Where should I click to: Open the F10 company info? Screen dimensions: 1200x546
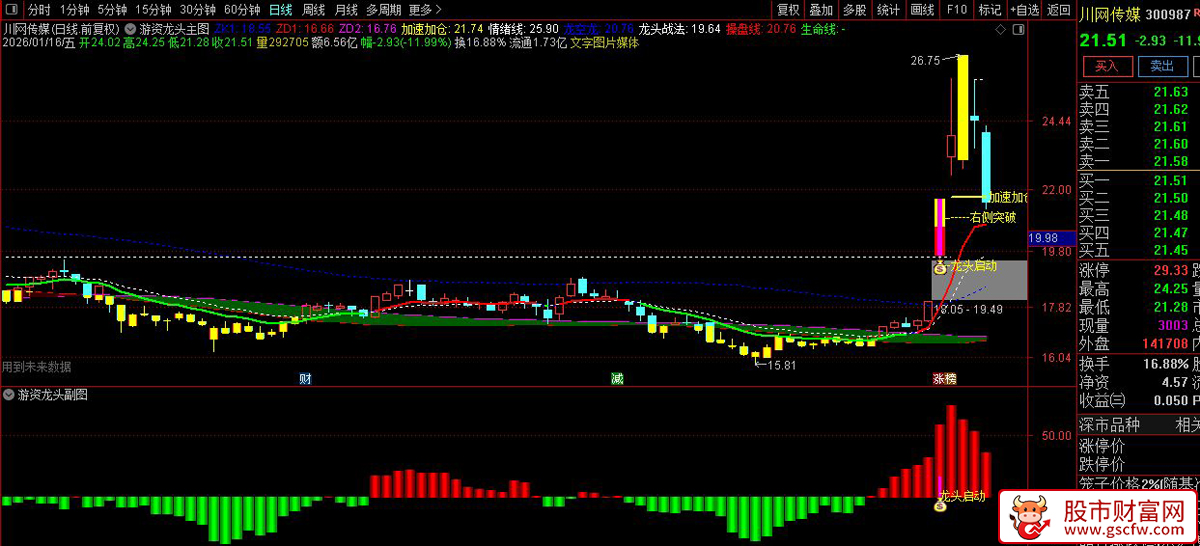[x=956, y=10]
